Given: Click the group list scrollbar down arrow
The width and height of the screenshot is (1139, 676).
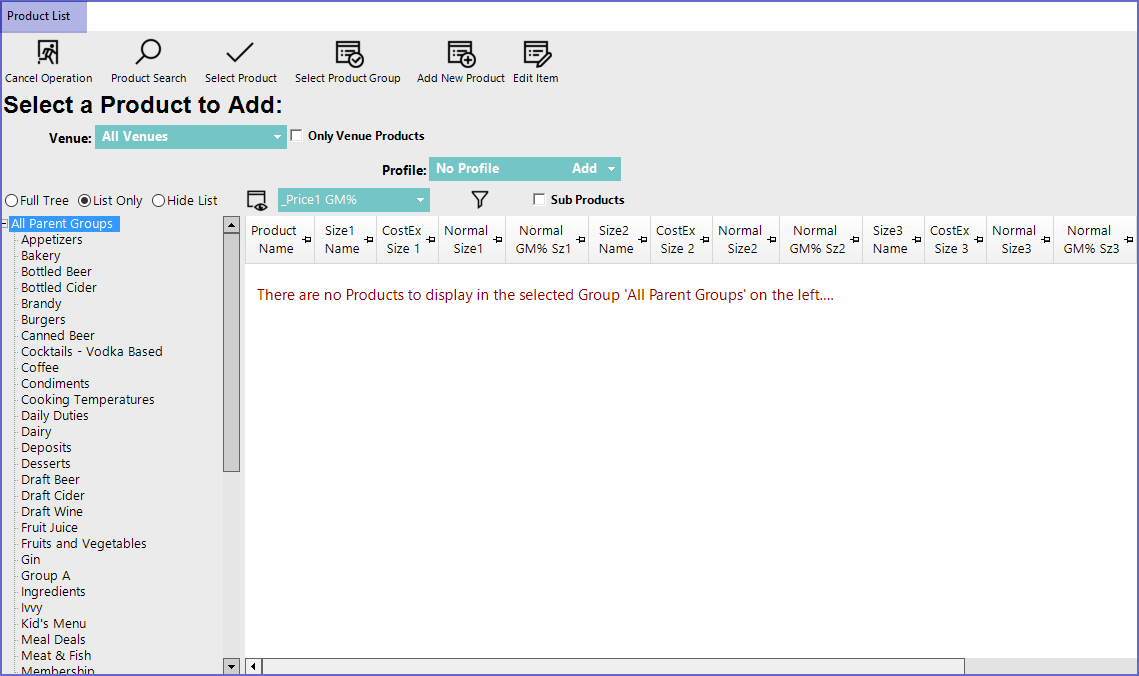Looking at the screenshot, I should 231,666.
